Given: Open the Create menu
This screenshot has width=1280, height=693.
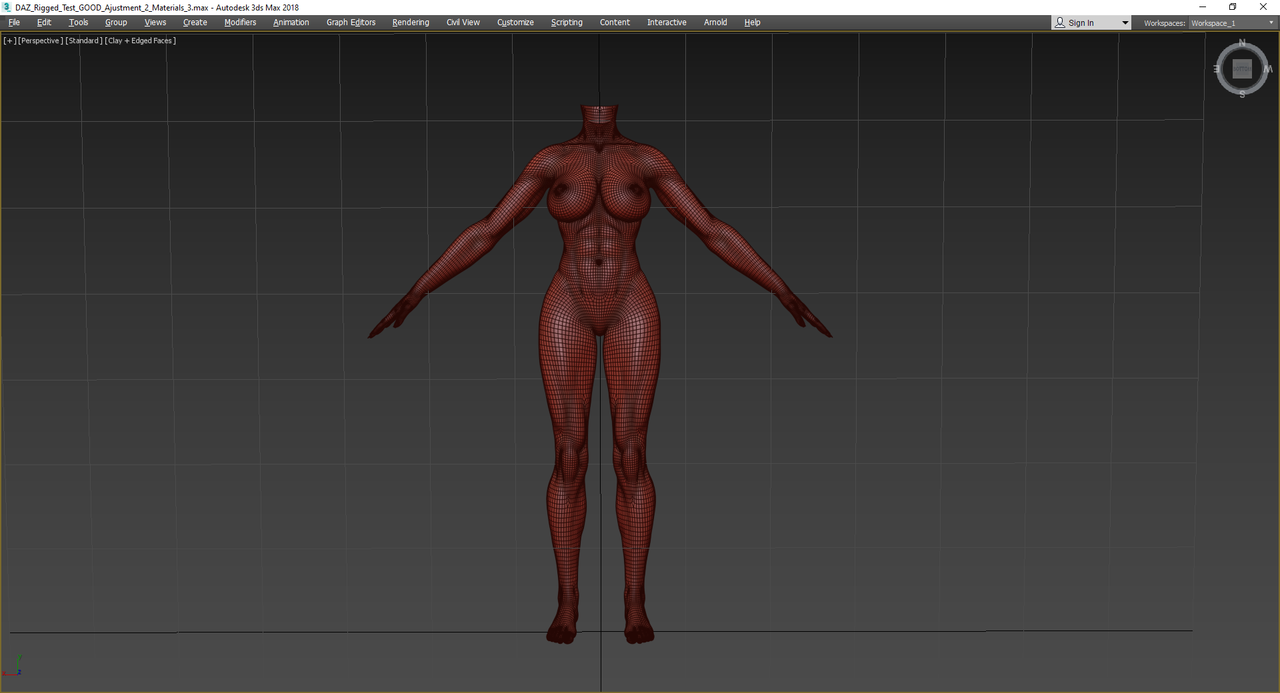Looking at the screenshot, I should [x=195, y=22].
